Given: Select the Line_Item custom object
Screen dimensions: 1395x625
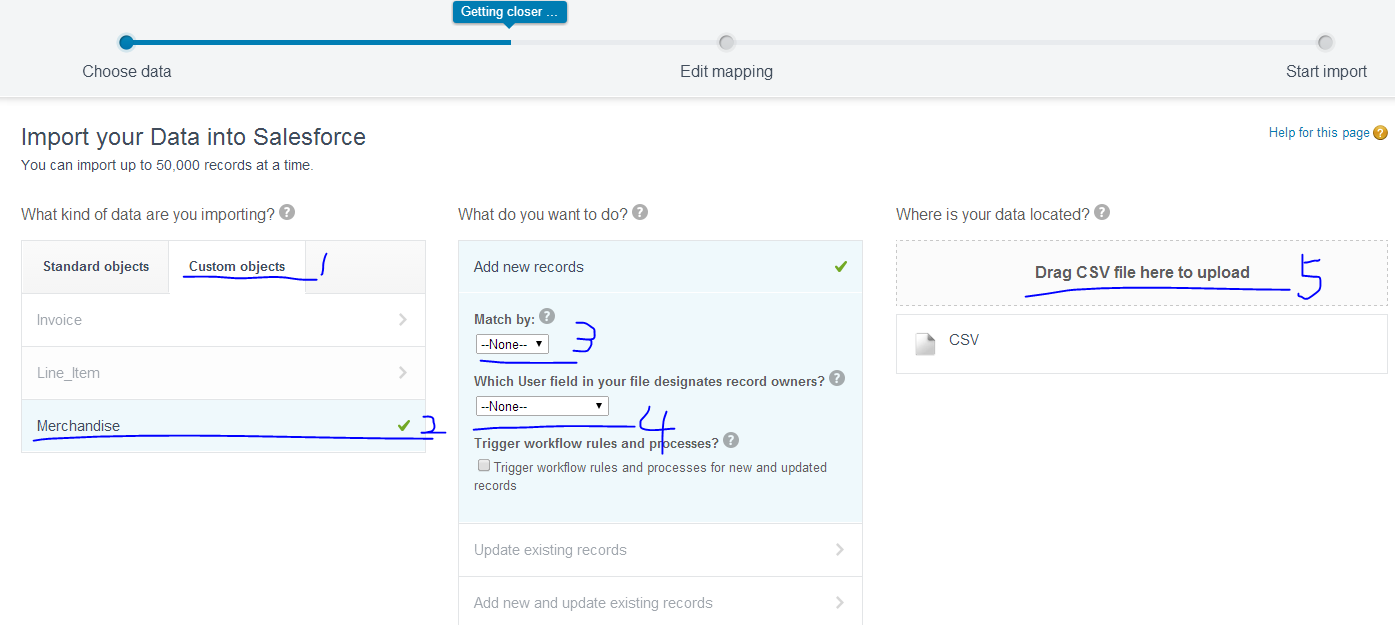Looking at the screenshot, I should click(x=223, y=373).
